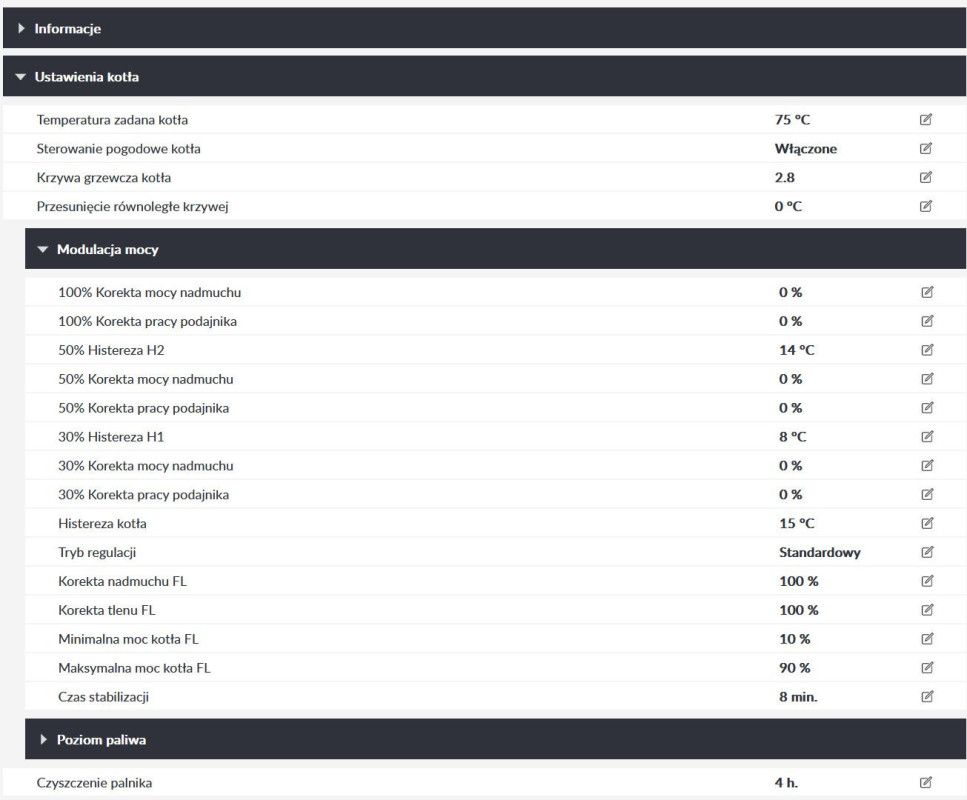Click the Włączone value for weather control
967x800 pixels.
pos(805,149)
